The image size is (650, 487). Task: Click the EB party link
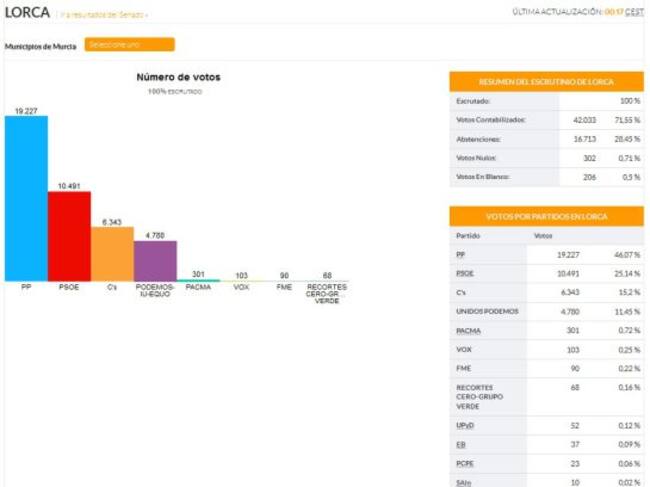coord(460,444)
